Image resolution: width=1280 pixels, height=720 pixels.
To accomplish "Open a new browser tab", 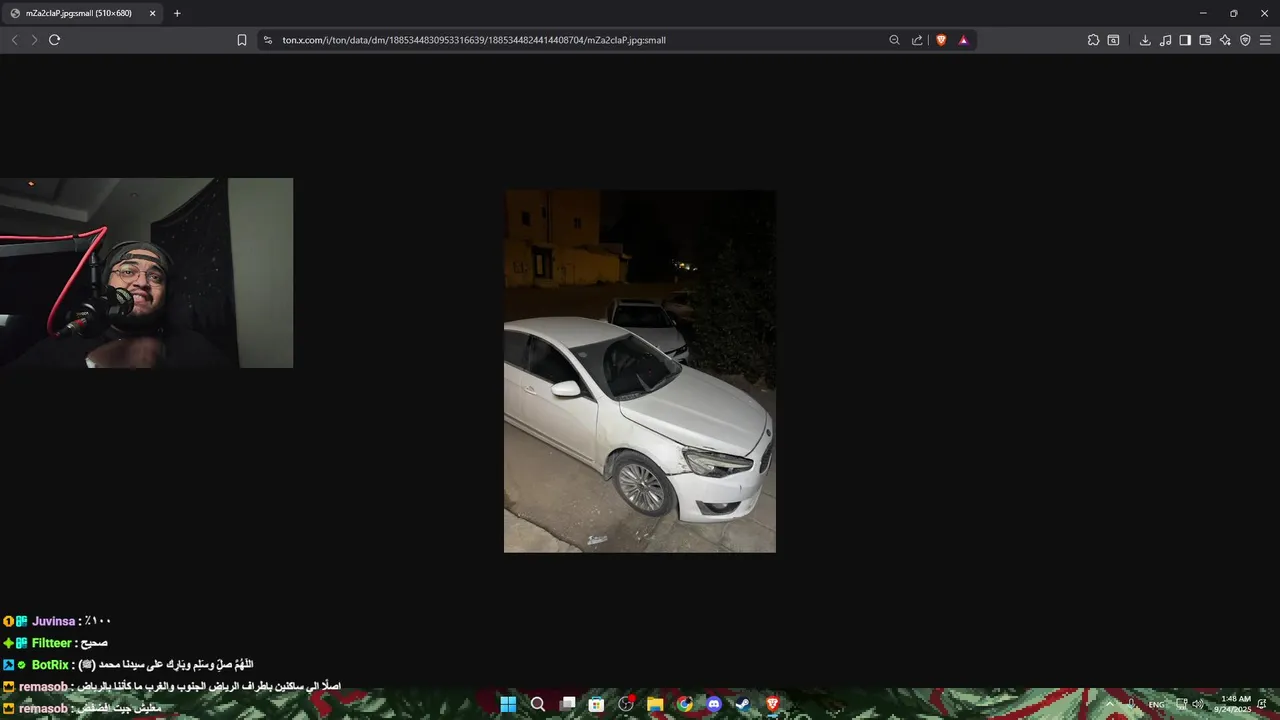I will point(177,13).
